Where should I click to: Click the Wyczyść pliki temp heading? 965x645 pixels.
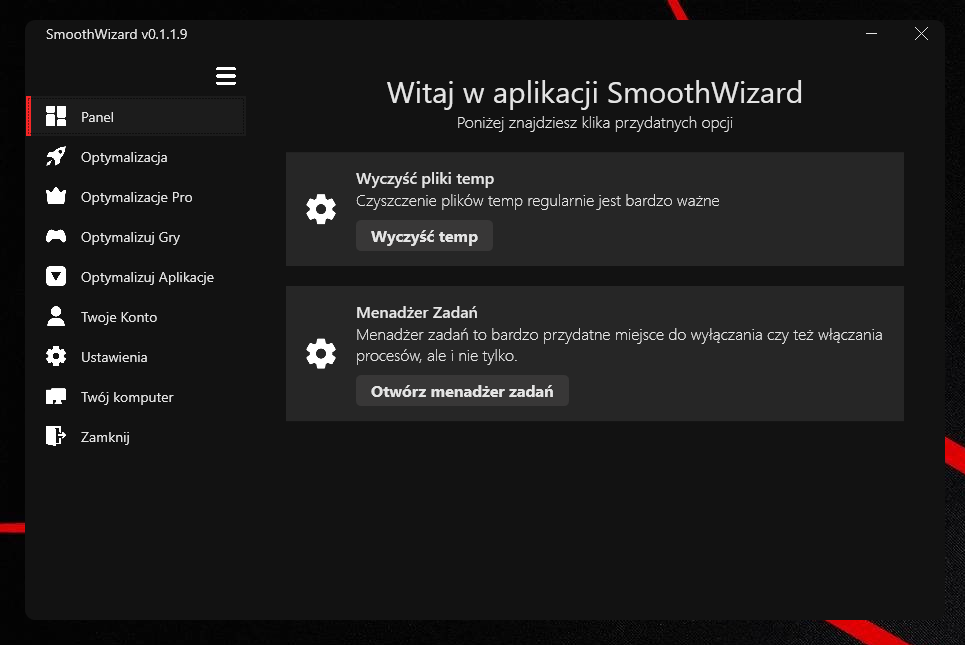point(425,179)
